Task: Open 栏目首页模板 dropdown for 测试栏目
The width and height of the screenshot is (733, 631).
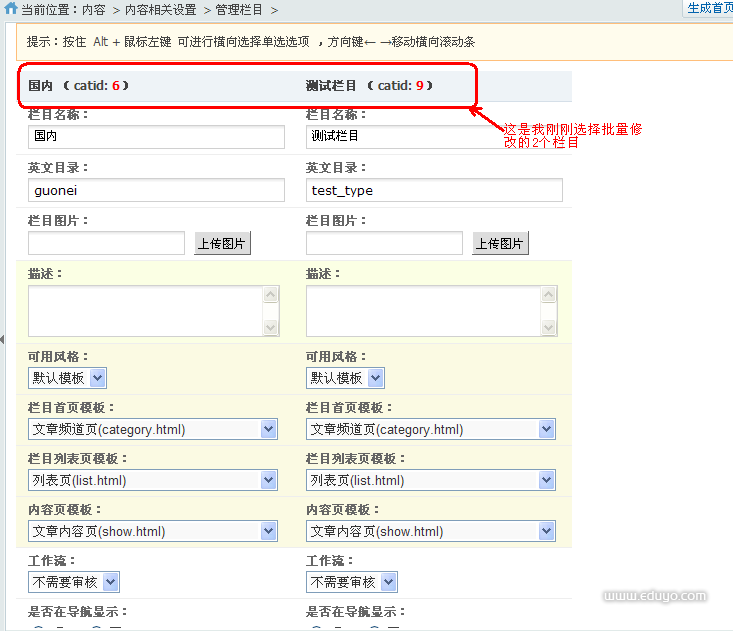Action: (431, 429)
